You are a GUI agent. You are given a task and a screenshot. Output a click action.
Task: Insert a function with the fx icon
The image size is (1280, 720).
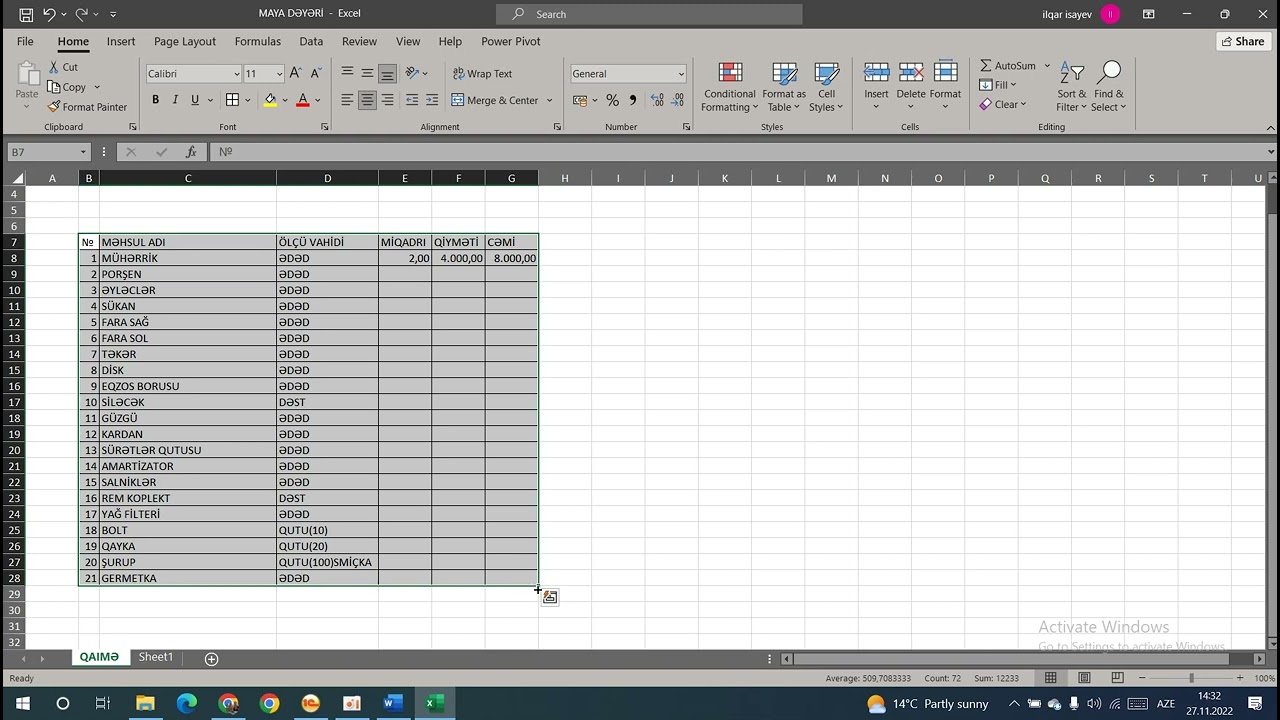point(191,152)
